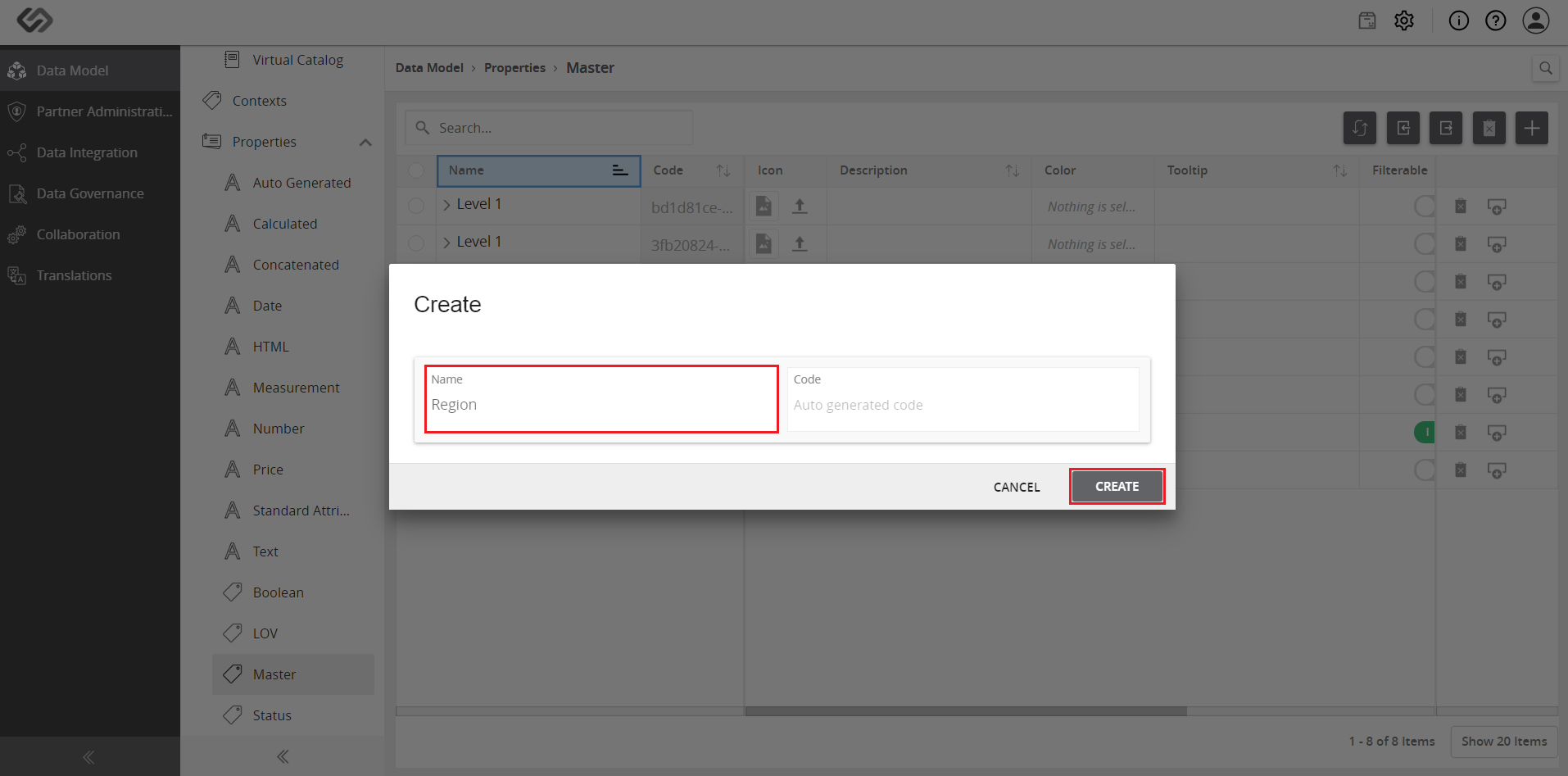Click the image icon in bd1d81ce row
Viewport: 1568px width, 776px height.
(764, 206)
